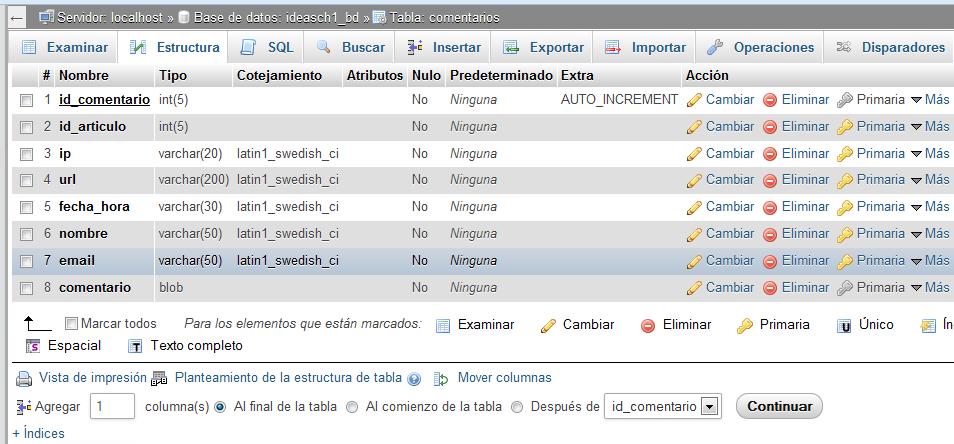Click the back arrow navigation panel icon
The width and height of the screenshot is (954, 444).
(x=16, y=18)
